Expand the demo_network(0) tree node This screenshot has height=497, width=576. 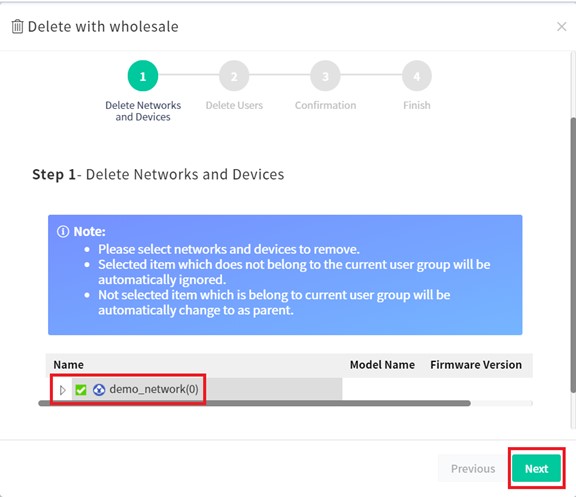click(x=62, y=390)
